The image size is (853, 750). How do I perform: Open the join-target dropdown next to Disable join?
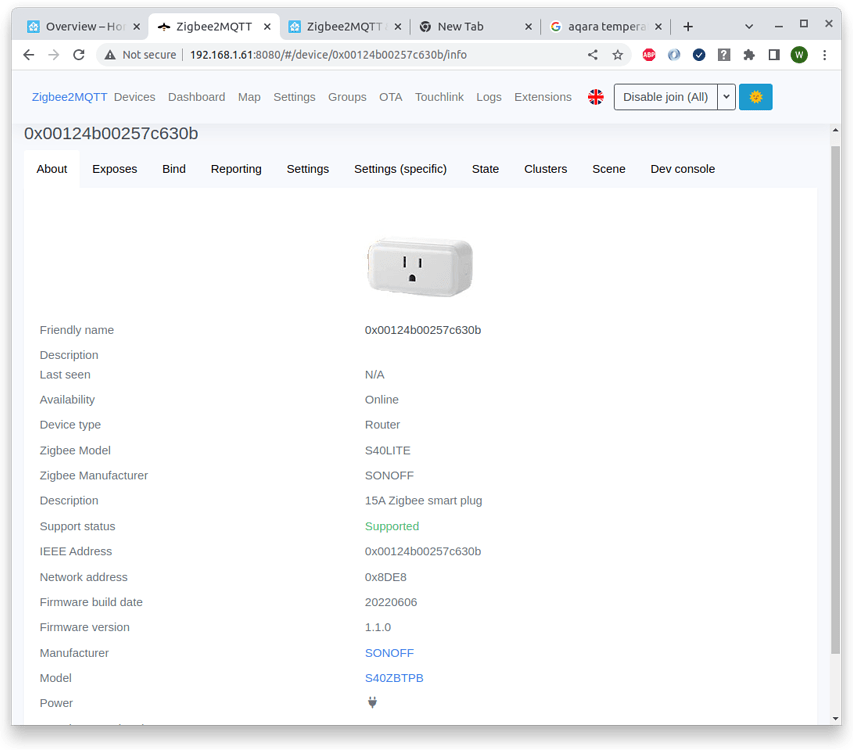coord(727,96)
